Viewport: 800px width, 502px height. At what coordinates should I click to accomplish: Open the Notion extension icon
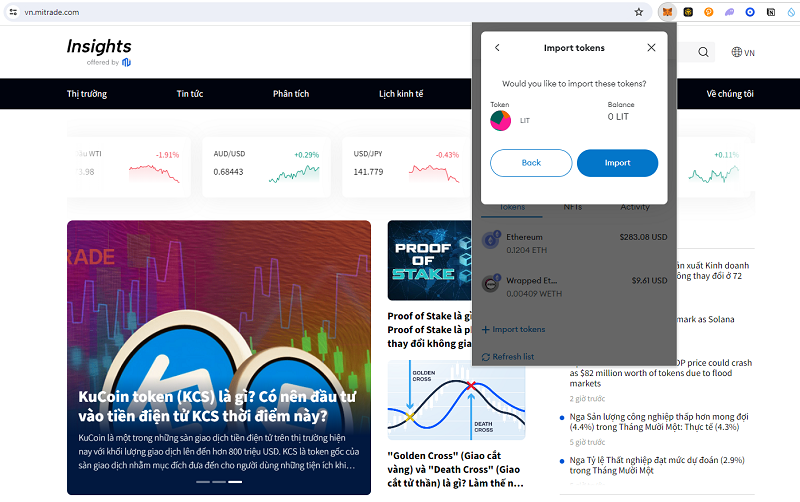[771, 12]
